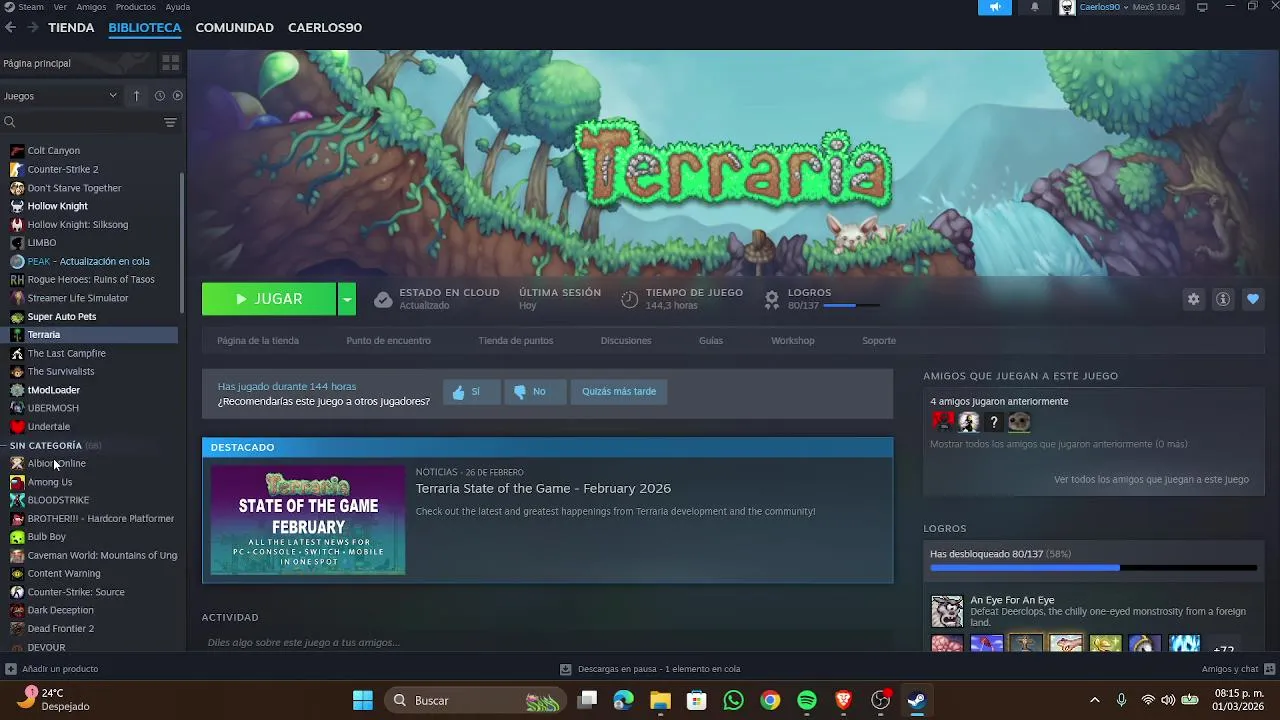The image size is (1280, 720).
Task: Open the Juegos filter dropdown
Action: click(61, 96)
